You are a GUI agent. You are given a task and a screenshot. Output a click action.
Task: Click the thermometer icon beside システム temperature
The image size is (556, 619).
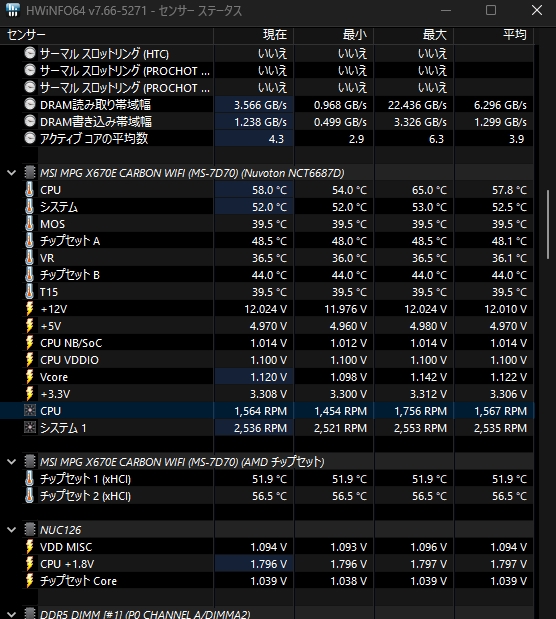coord(30,206)
